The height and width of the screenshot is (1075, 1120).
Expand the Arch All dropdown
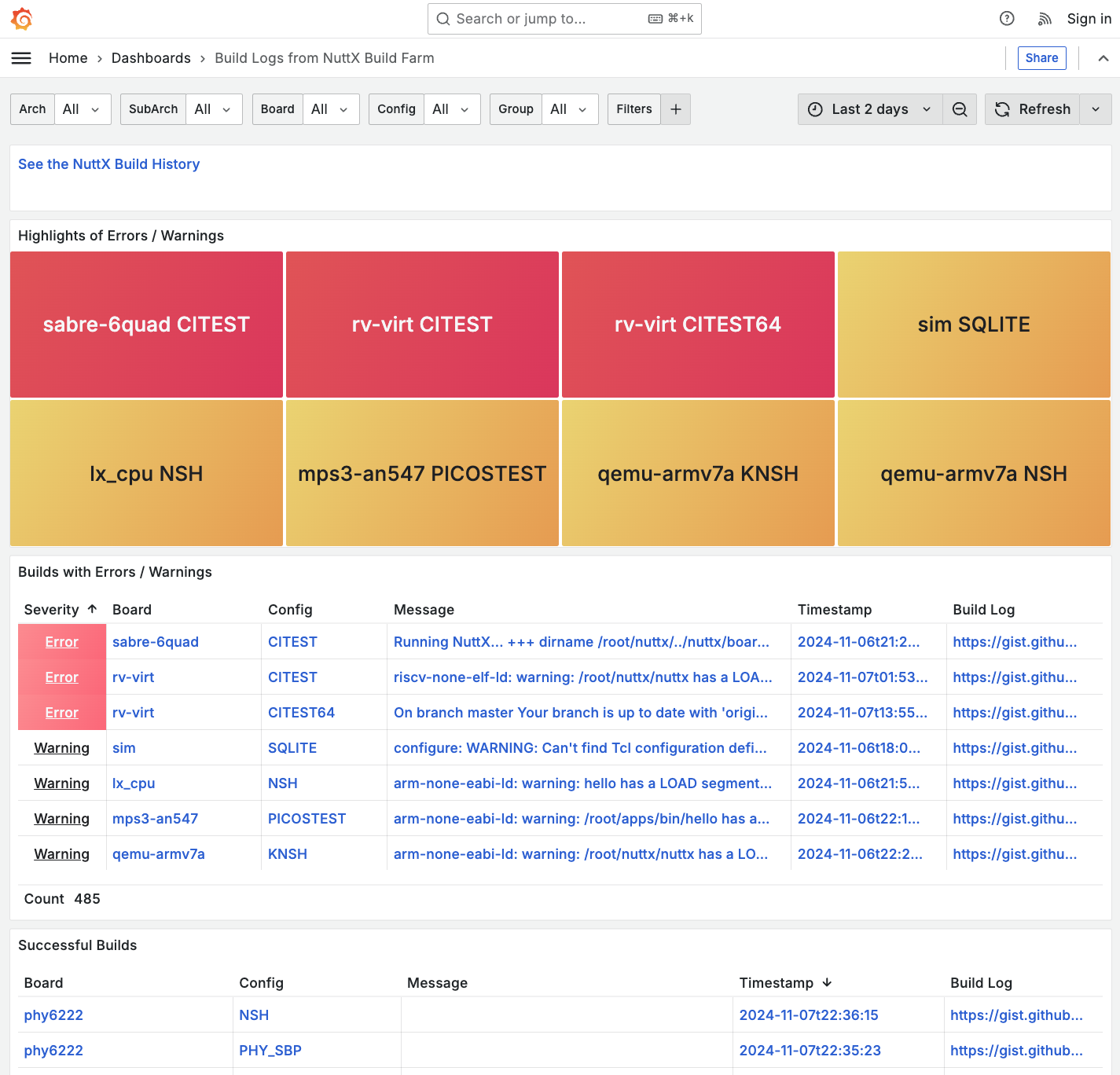click(83, 109)
